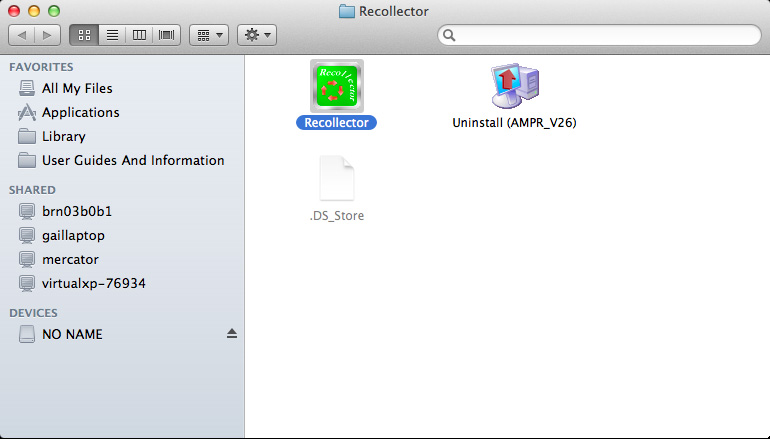Zoom the window with green button
Image resolution: width=770 pixels, height=439 pixels.
[x=54, y=11]
